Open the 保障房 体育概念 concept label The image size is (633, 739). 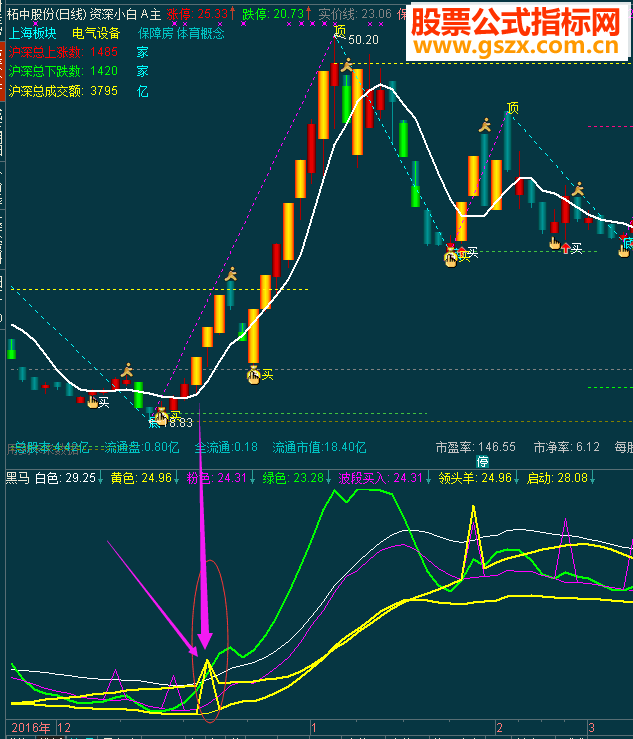(x=181, y=33)
